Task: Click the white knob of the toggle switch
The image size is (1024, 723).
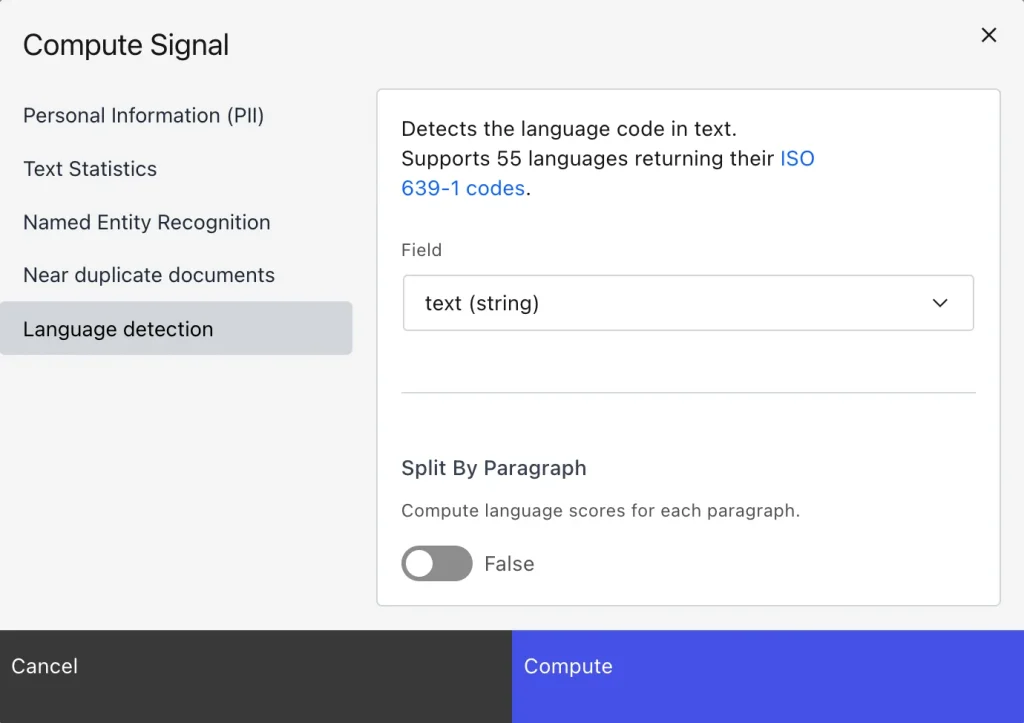Action: coord(420,563)
